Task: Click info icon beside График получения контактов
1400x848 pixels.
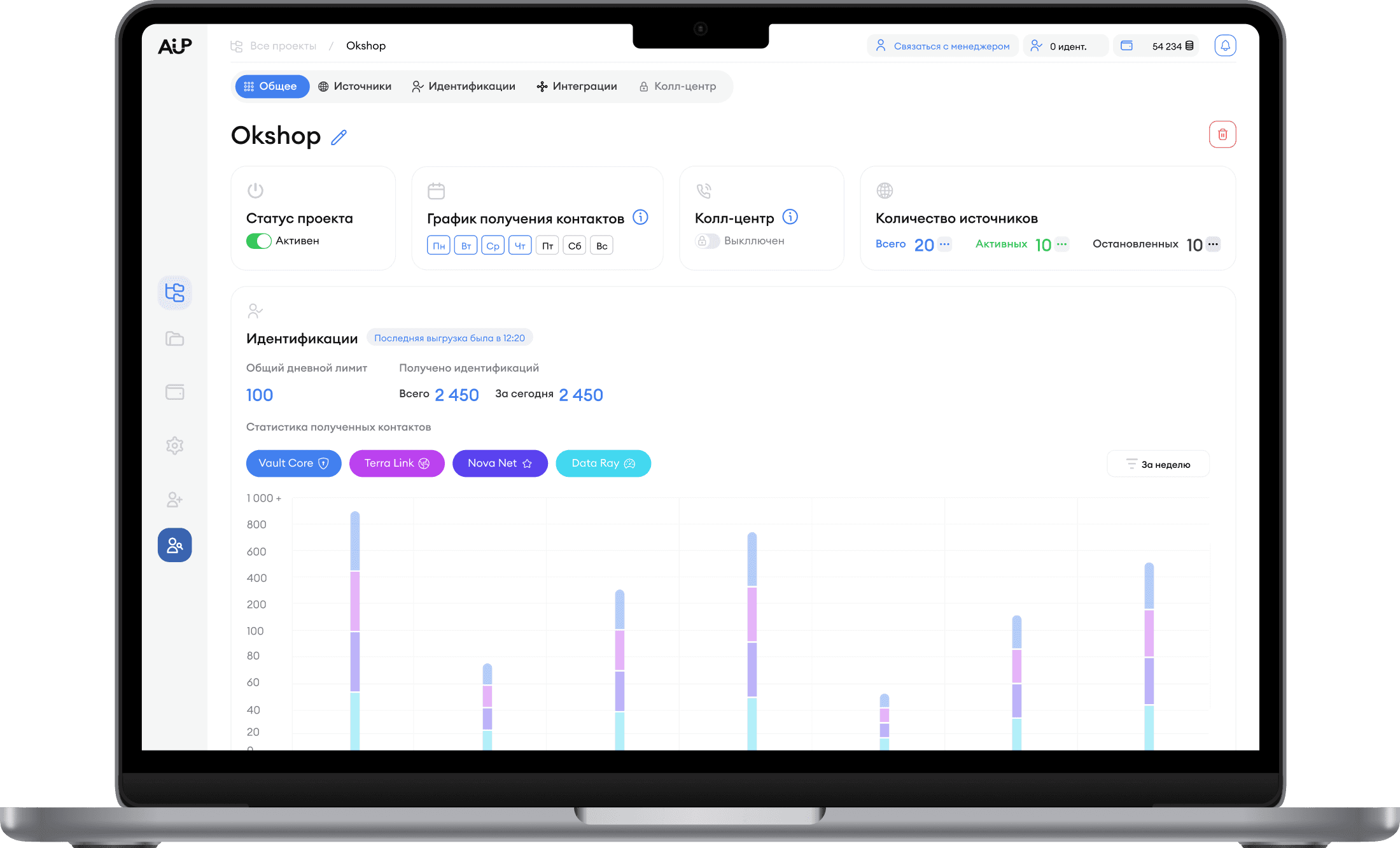Action: (640, 218)
